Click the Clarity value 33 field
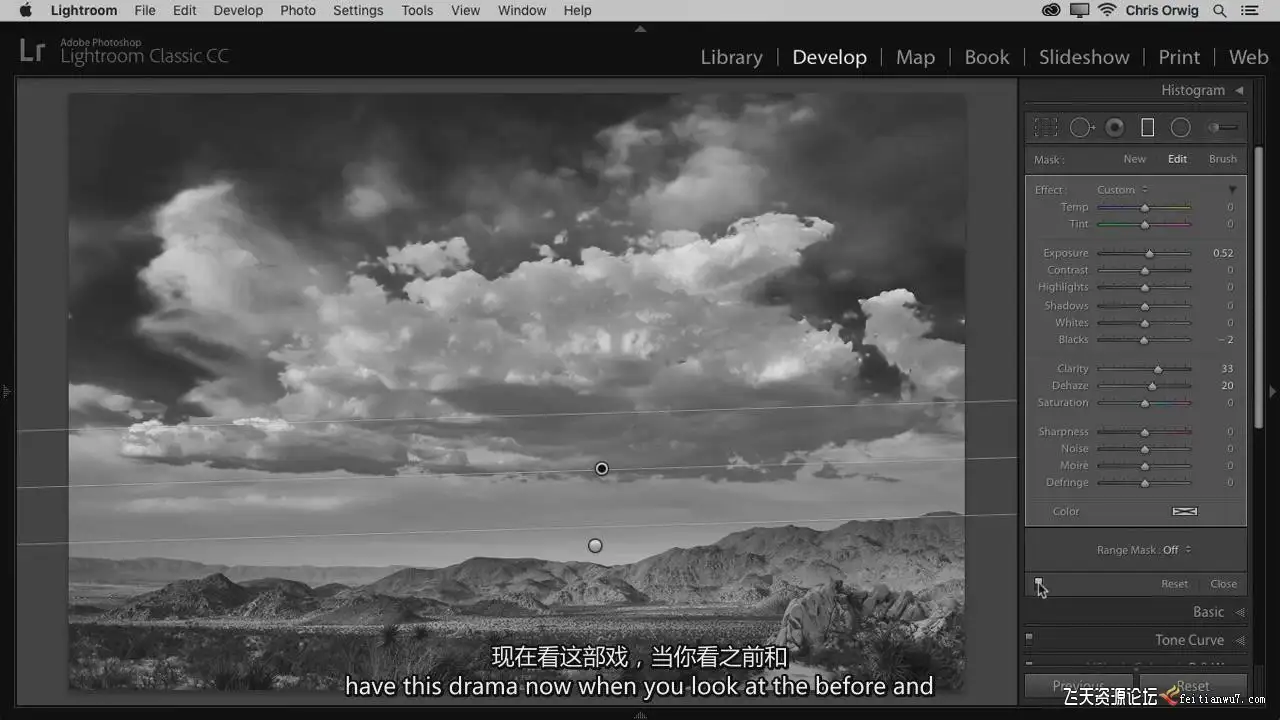1280x720 pixels. 1227,369
